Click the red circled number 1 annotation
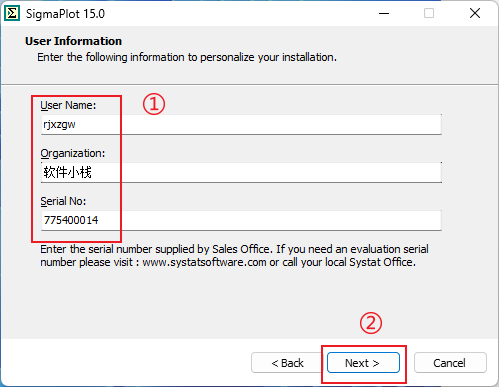The height and width of the screenshot is (387, 499). point(154,104)
